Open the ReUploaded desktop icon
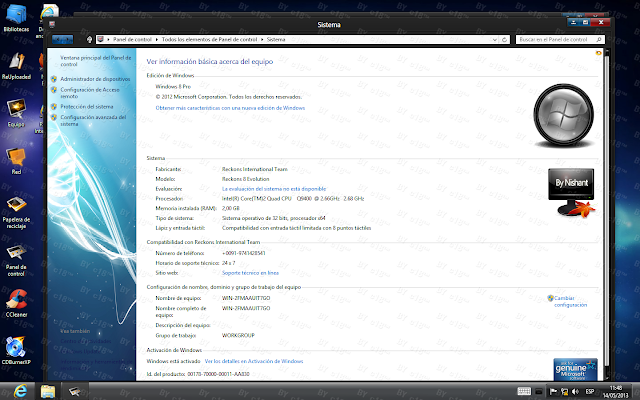640x400 pixels. [16, 66]
